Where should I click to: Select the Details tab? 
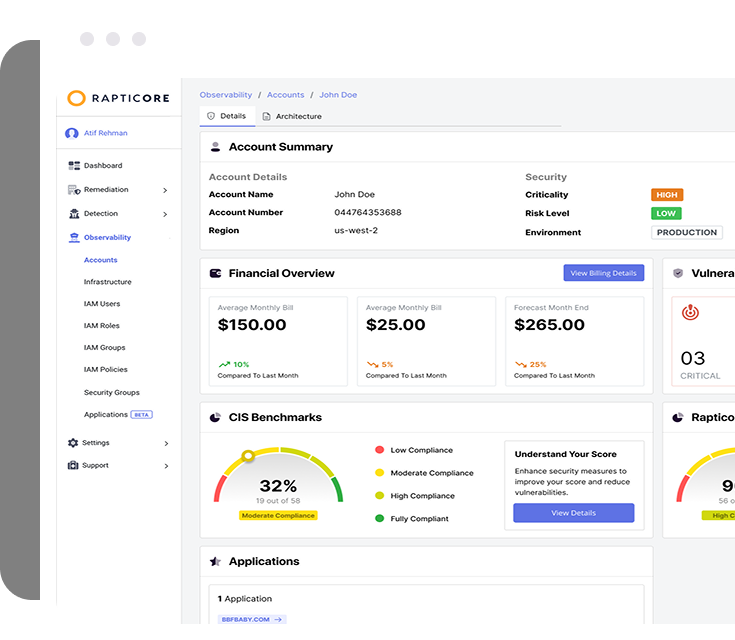click(x=226, y=116)
